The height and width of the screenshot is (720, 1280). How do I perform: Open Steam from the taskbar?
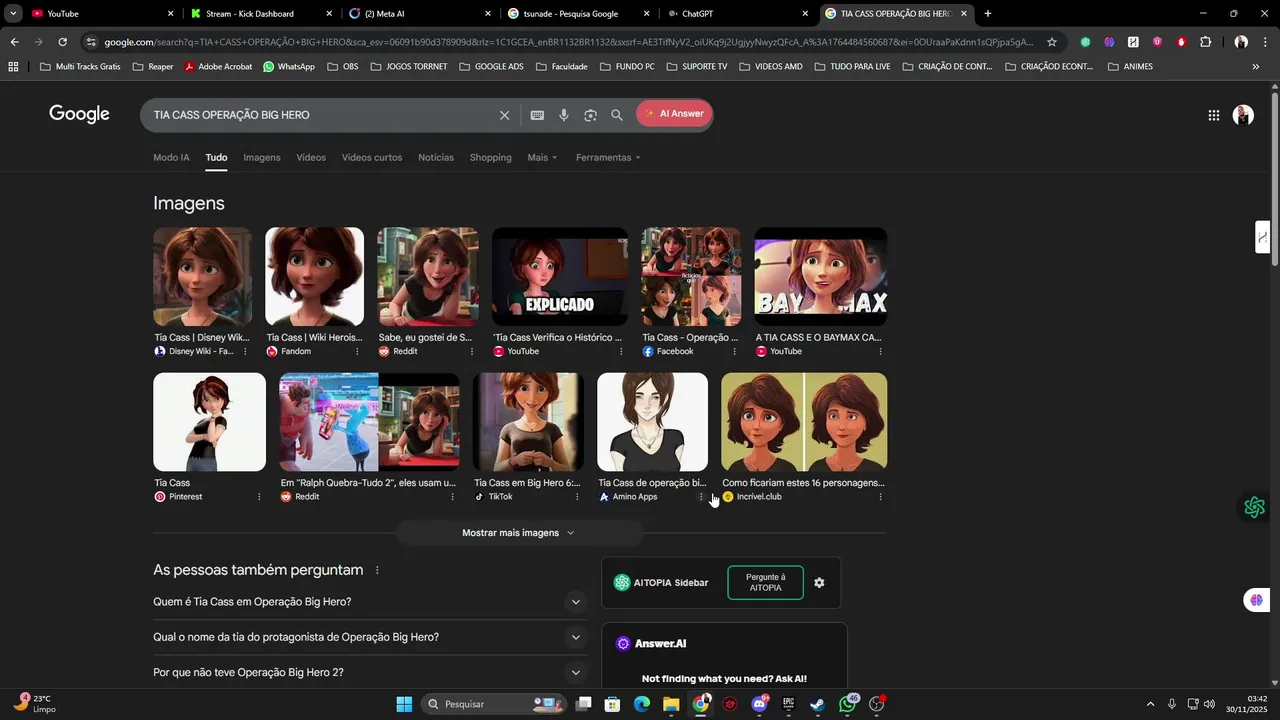click(818, 704)
